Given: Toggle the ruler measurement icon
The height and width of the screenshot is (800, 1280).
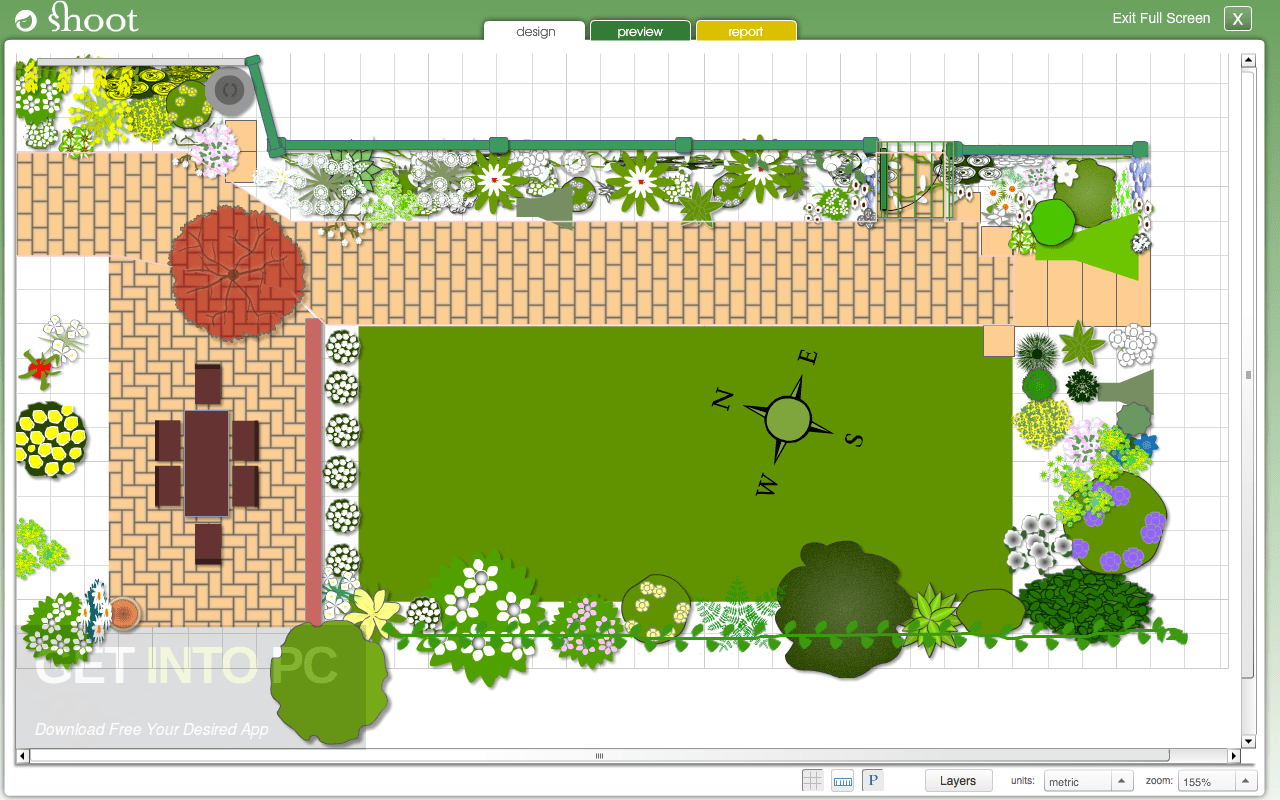Looking at the screenshot, I should (x=842, y=779).
